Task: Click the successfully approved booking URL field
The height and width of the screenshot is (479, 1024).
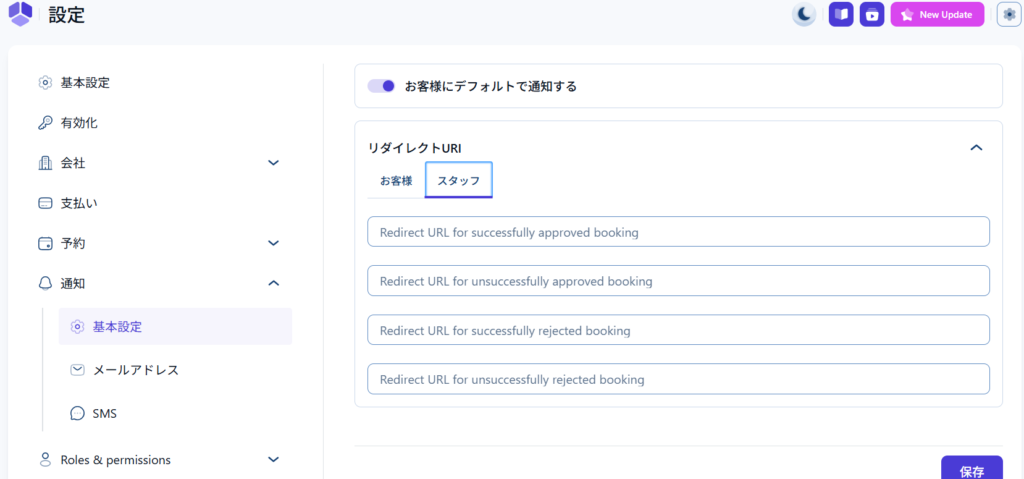Action: coord(678,232)
